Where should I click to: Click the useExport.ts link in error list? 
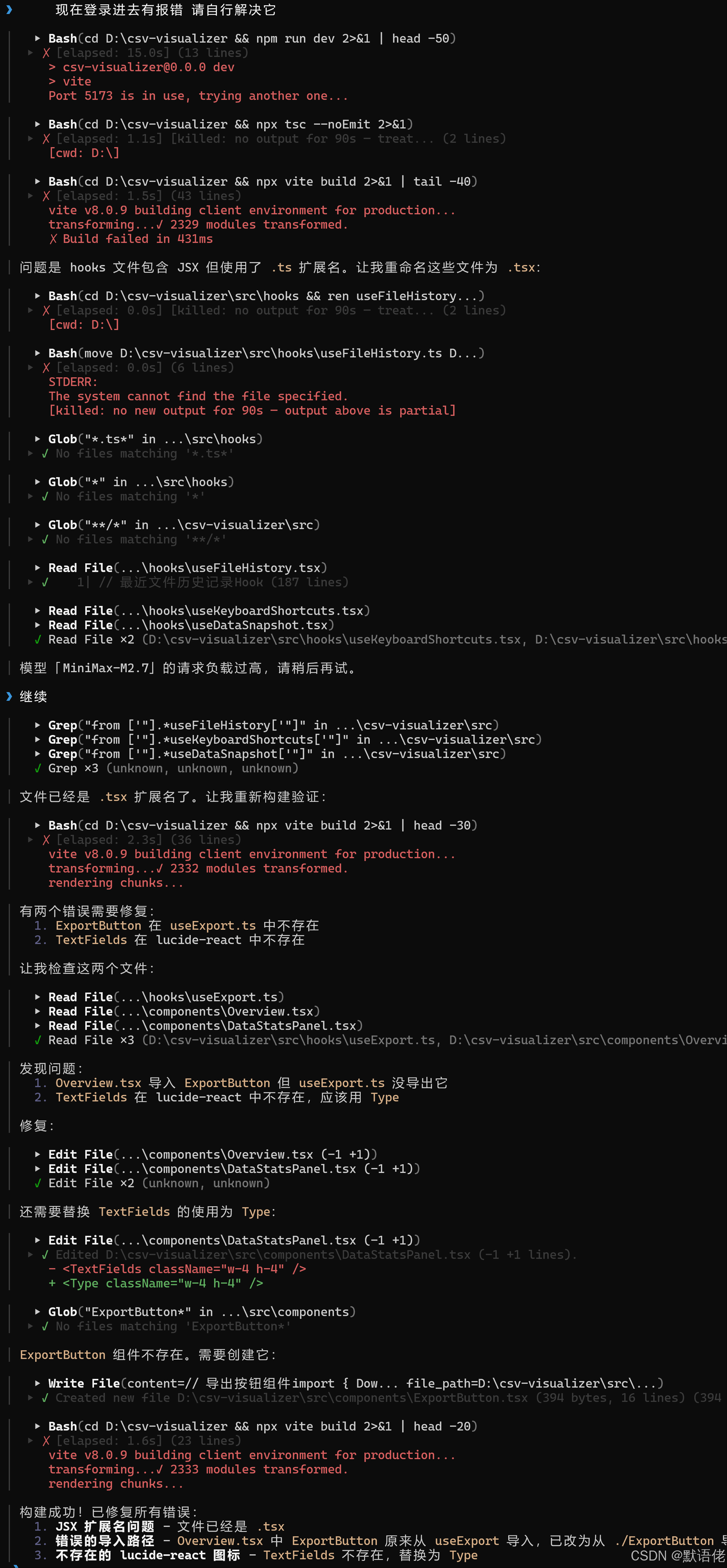coord(213,925)
